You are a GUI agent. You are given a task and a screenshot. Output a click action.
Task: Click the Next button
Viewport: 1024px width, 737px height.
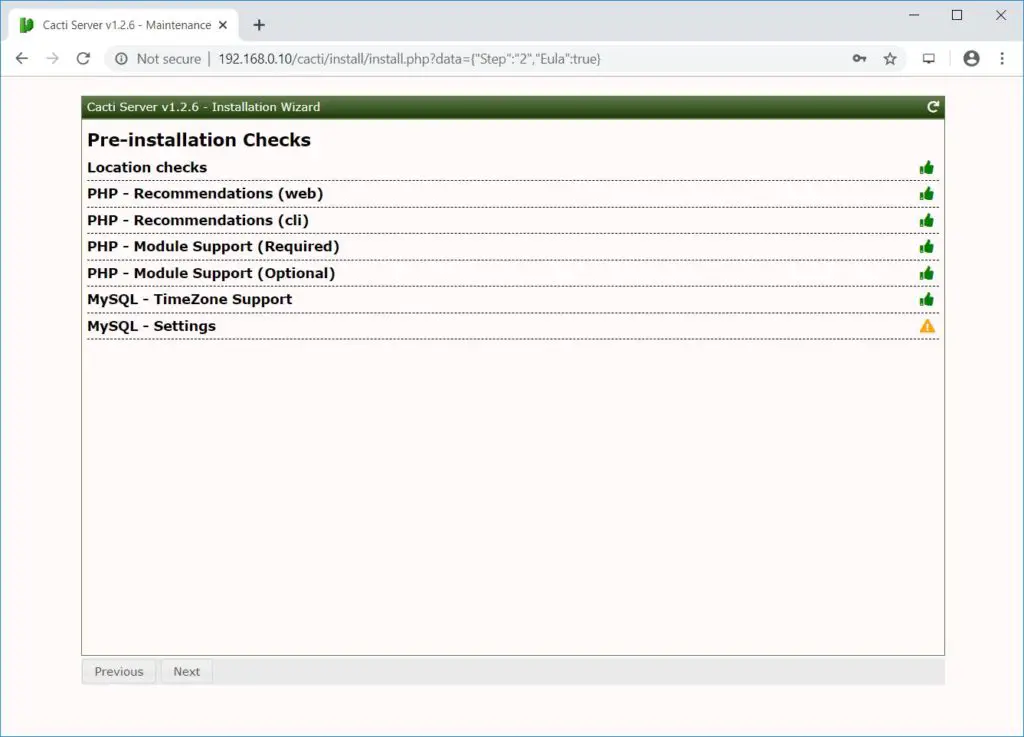click(186, 671)
